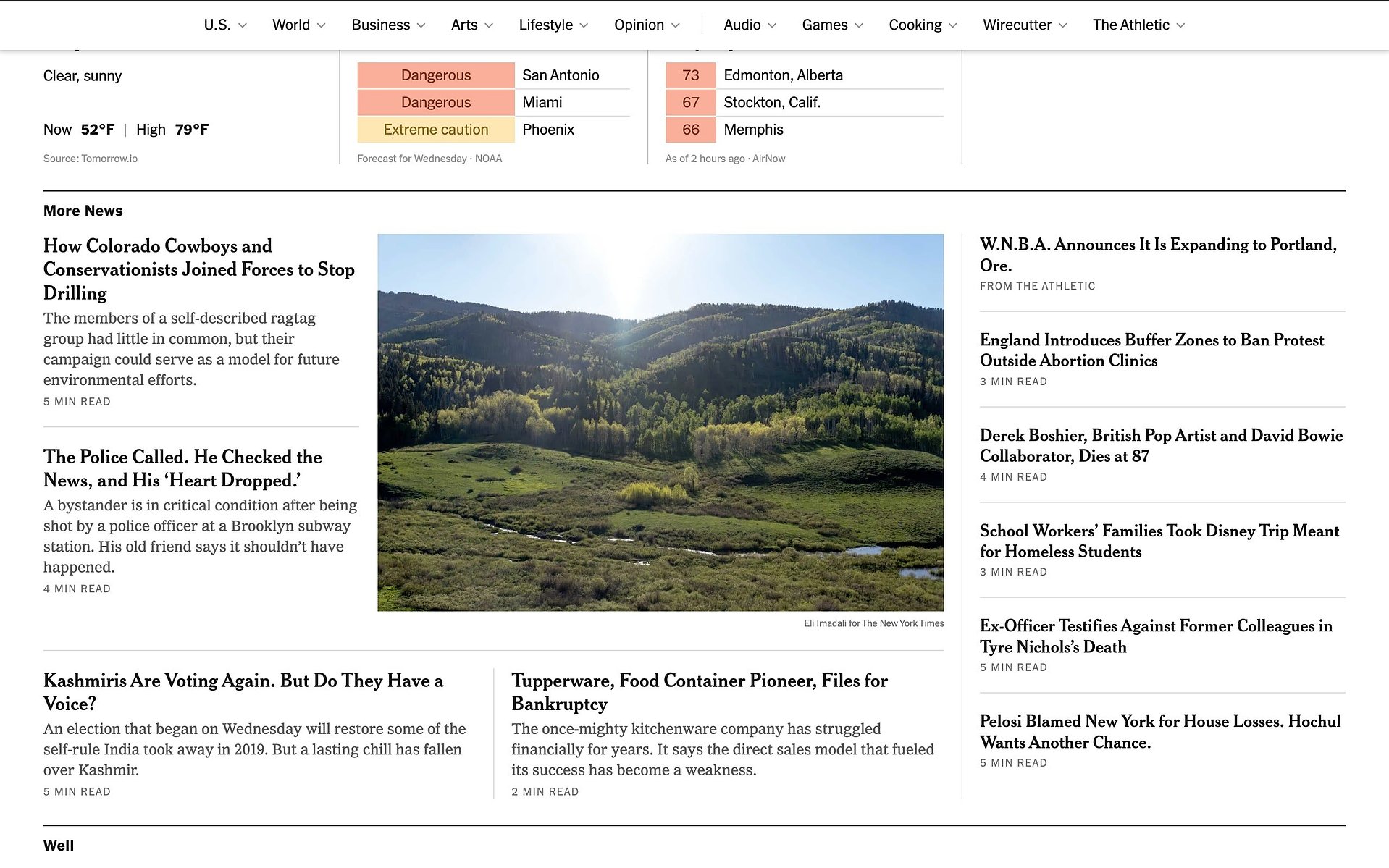Image resolution: width=1389 pixels, height=868 pixels.
Task: Expand the Opinion section chevron
Action: 676,25
